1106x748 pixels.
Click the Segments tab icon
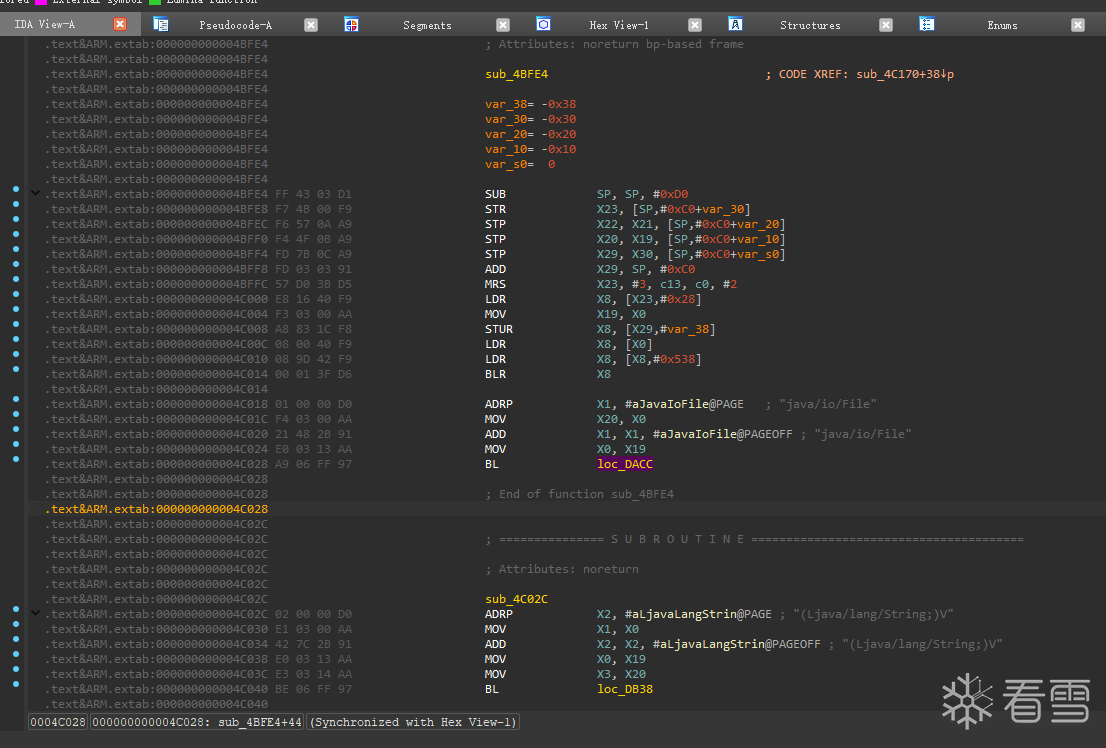point(351,25)
